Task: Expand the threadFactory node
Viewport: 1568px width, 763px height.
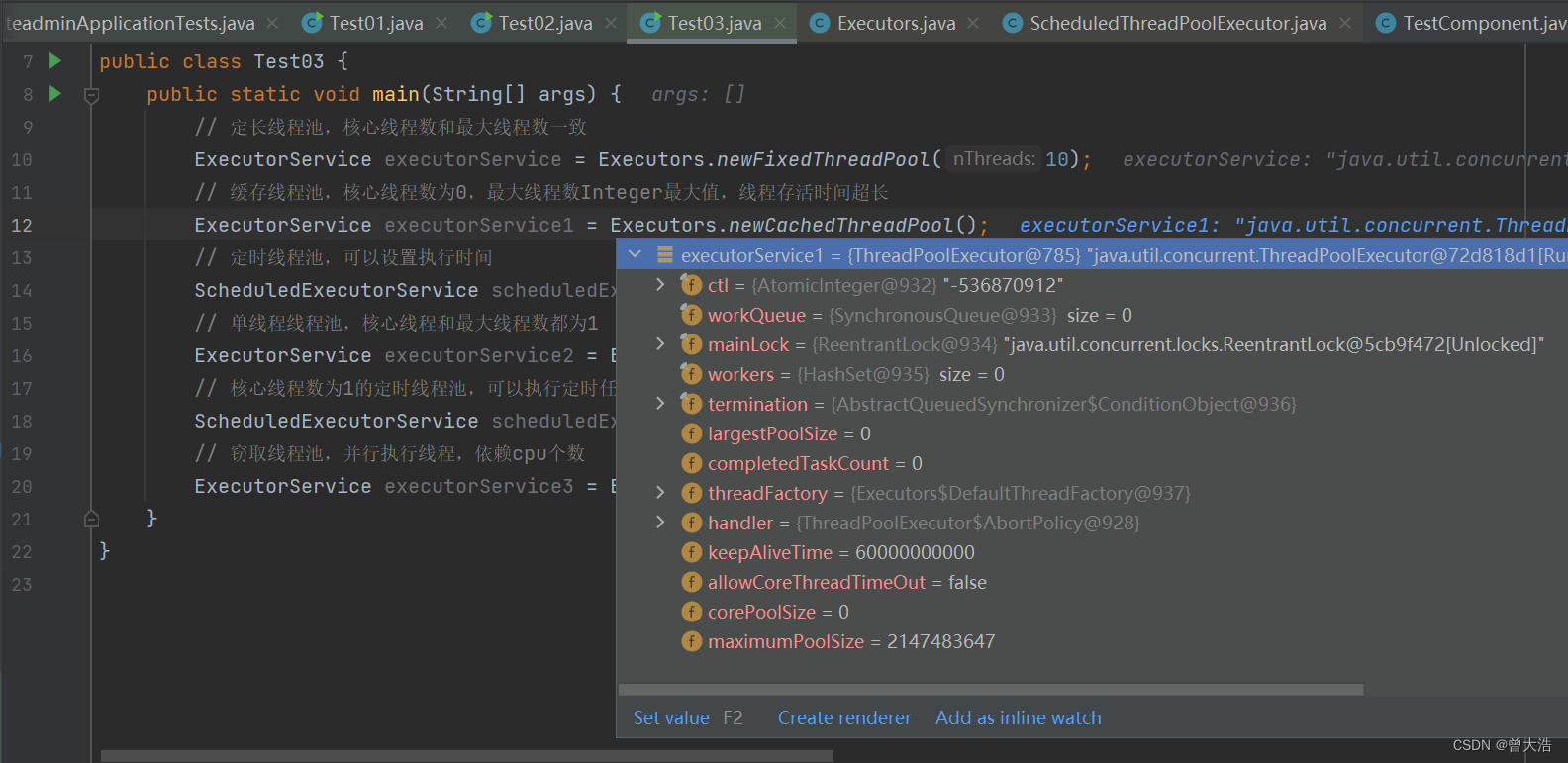Action: (x=661, y=493)
